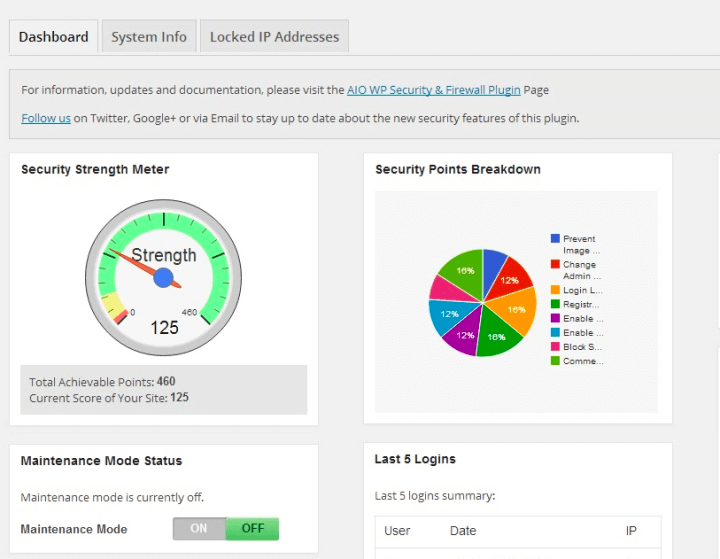Click the light green Comme... legend swatch

click(555, 361)
